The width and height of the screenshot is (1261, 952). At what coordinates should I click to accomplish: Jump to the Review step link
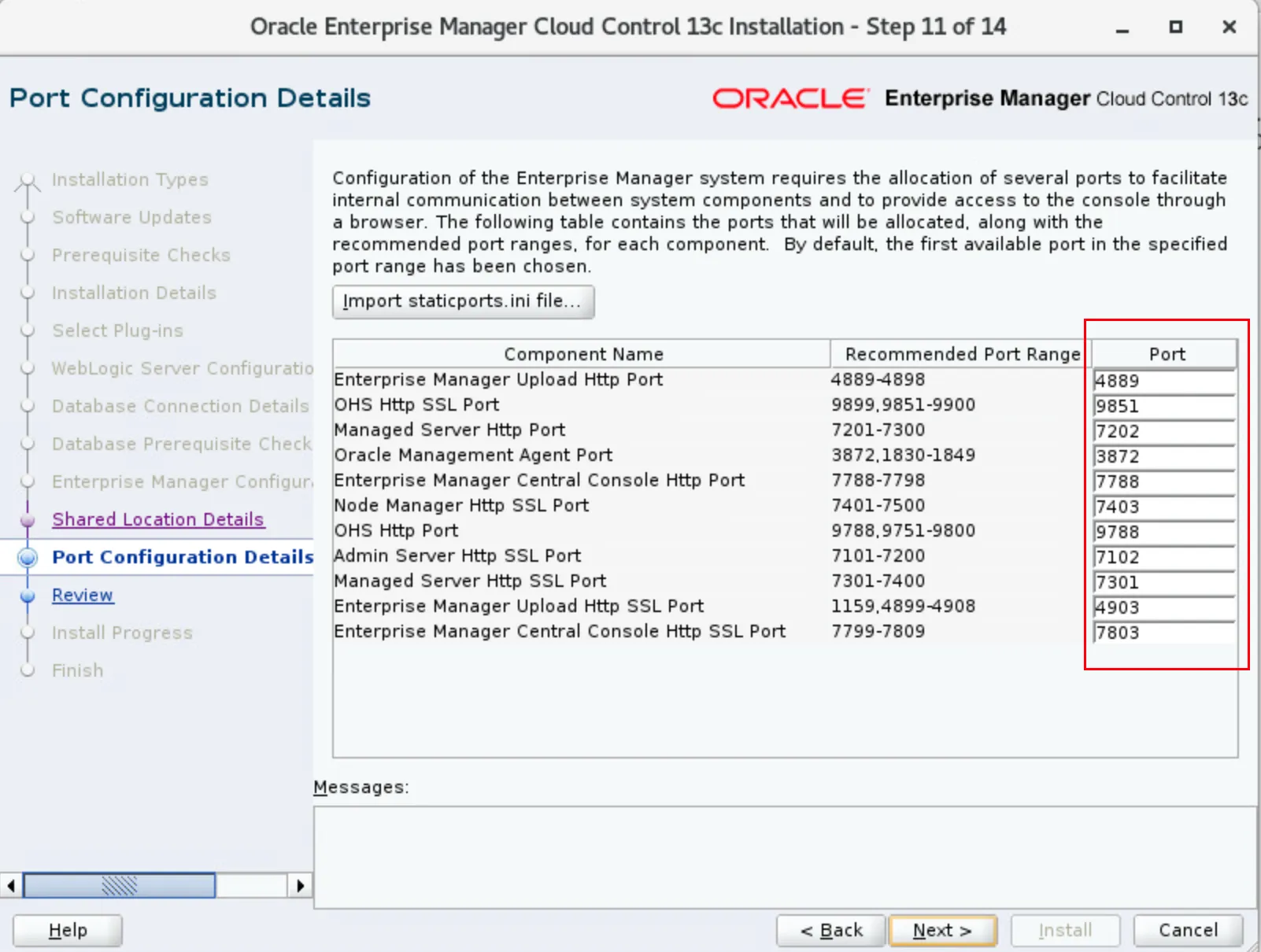point(83,595)
